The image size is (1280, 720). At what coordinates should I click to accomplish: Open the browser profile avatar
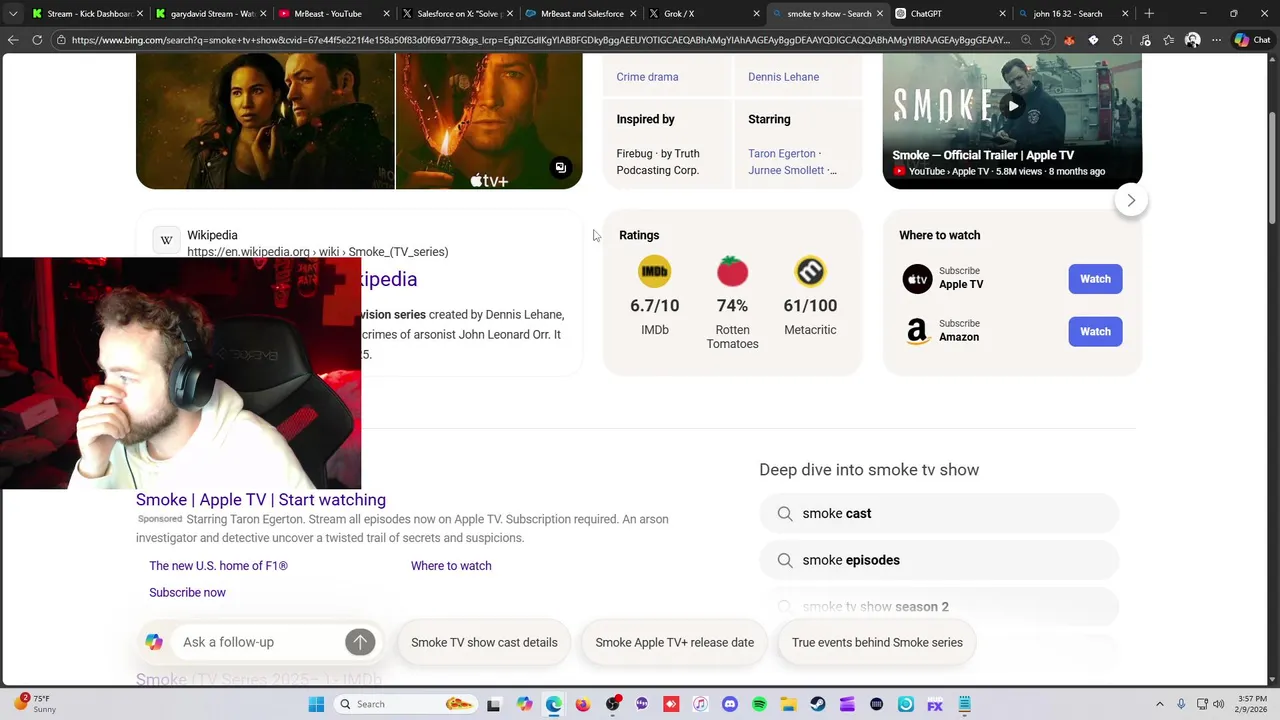(x=1192, y=40)
